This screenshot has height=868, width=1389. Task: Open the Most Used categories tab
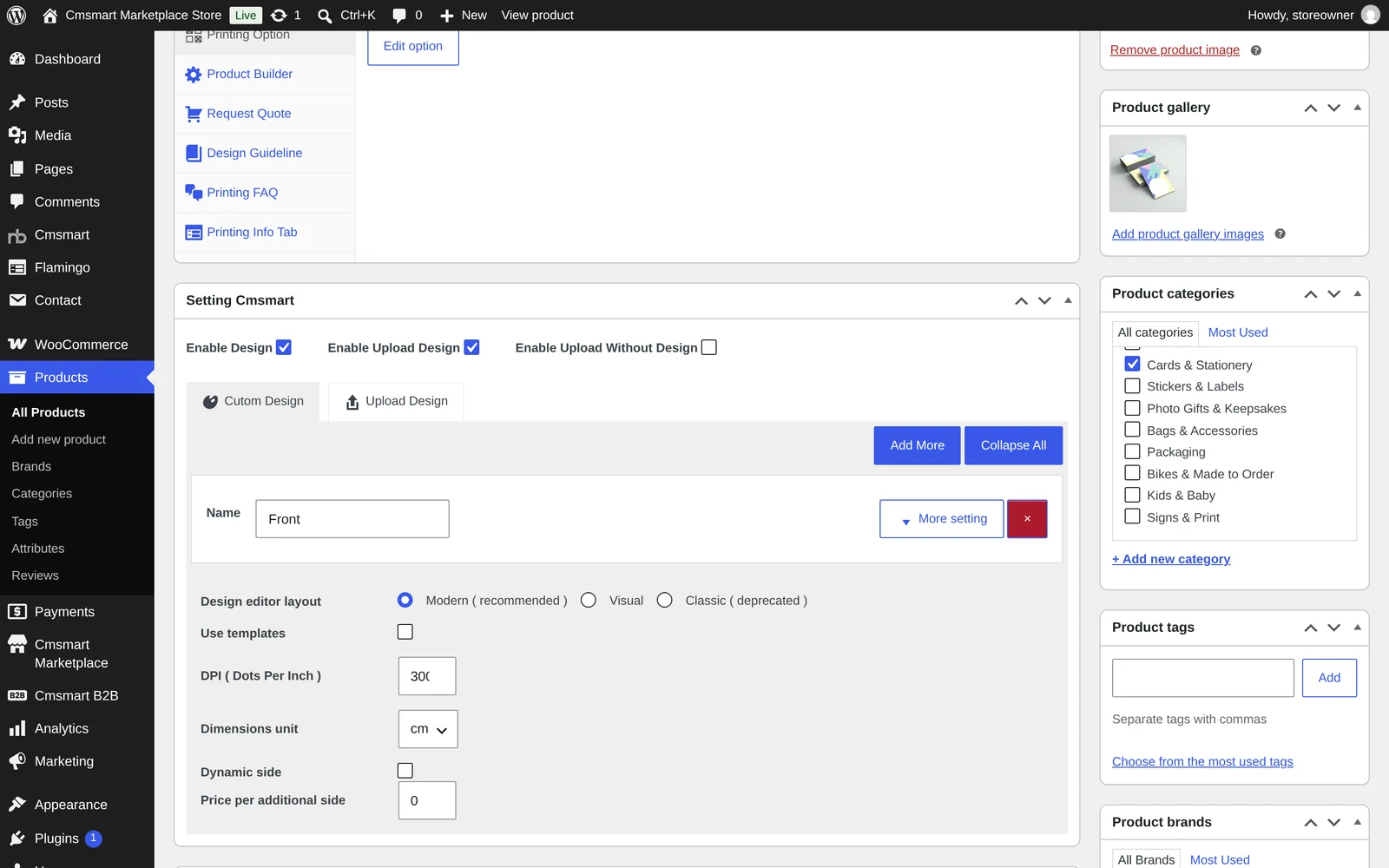point(1238,332)
